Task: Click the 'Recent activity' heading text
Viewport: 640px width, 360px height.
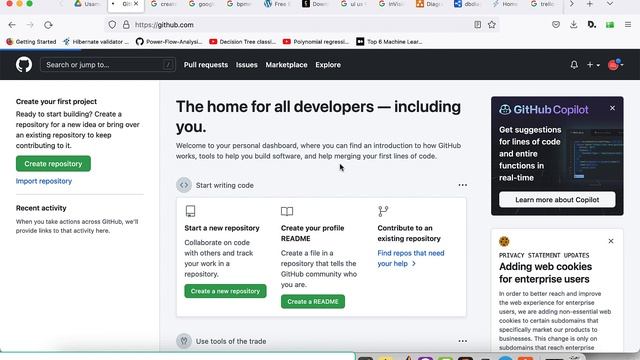Action: tap(41, 208)
